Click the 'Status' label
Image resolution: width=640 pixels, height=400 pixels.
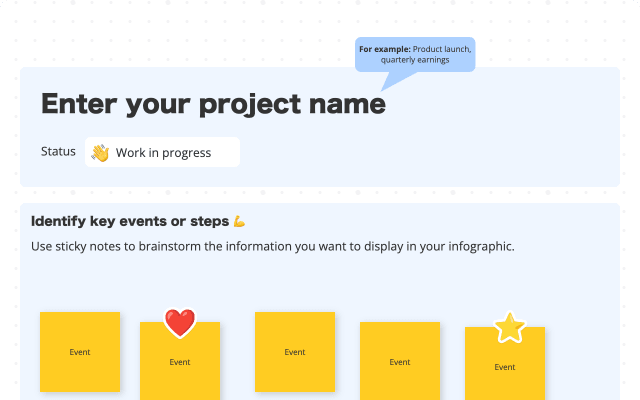(x=58, y=152)
